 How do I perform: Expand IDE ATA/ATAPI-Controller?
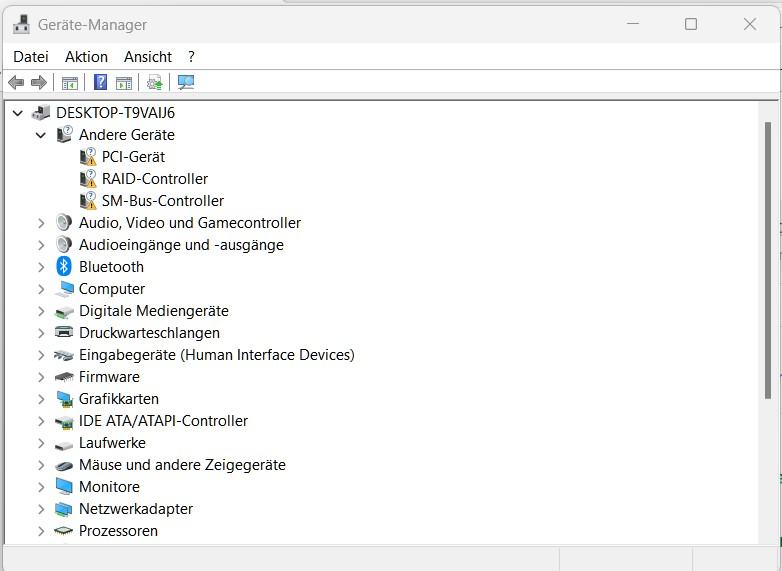click(41, 421)
